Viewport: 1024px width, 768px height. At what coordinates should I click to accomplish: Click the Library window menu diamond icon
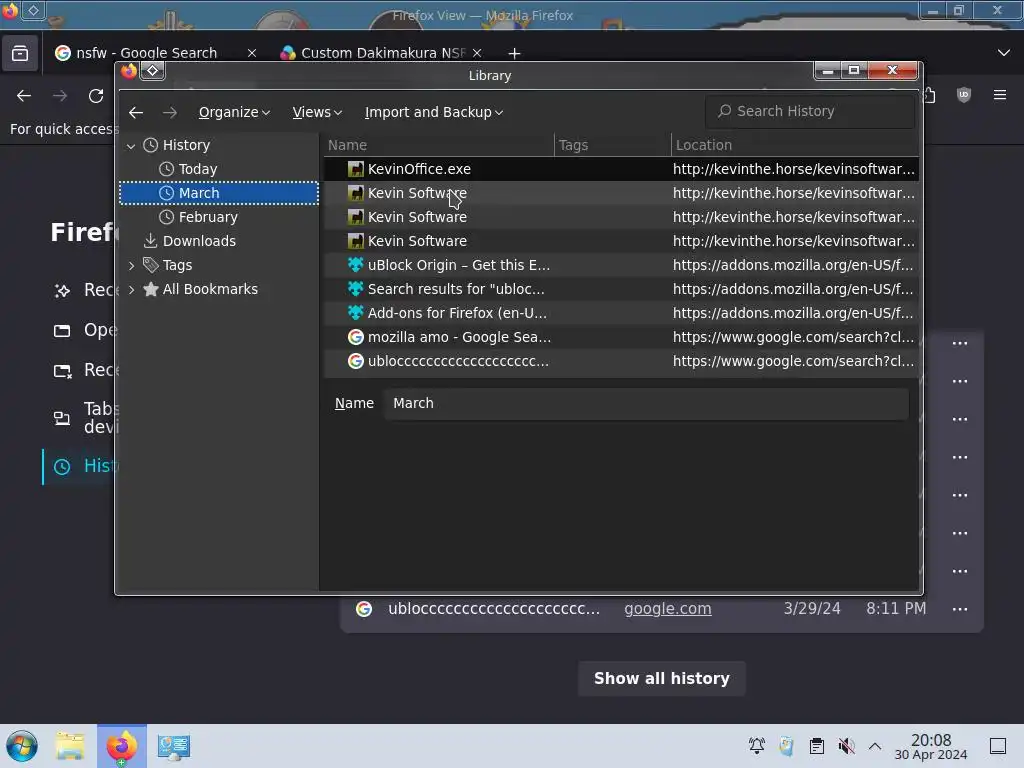(152, 71)
